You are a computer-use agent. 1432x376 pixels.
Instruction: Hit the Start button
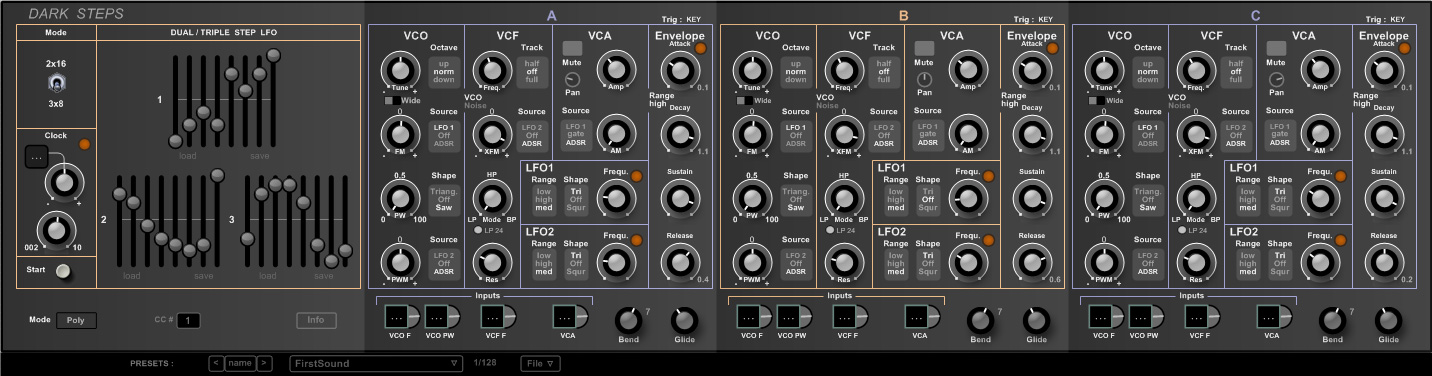coord(64,271)
